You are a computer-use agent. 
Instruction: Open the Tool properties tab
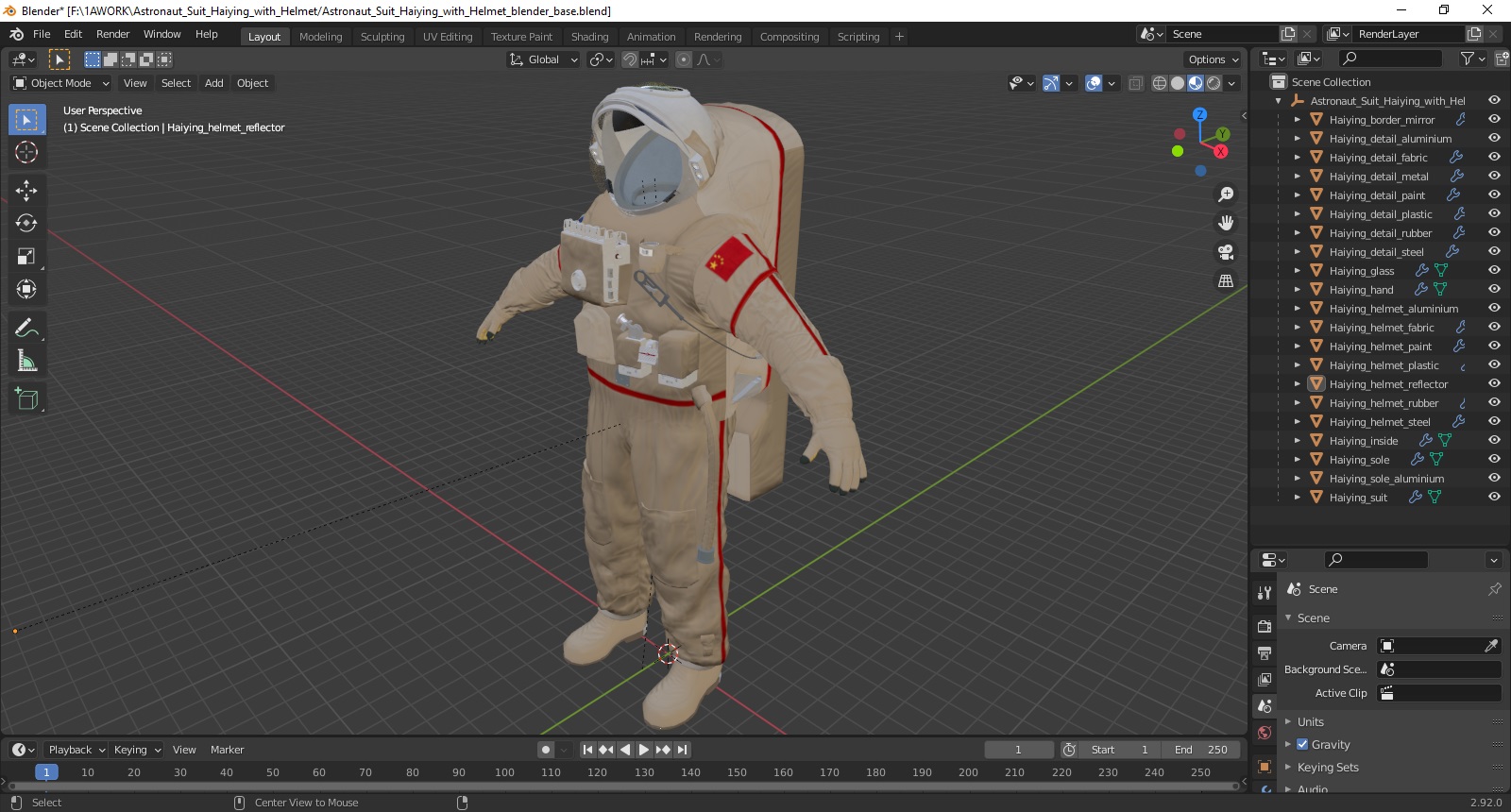(x=1265, y=593)
